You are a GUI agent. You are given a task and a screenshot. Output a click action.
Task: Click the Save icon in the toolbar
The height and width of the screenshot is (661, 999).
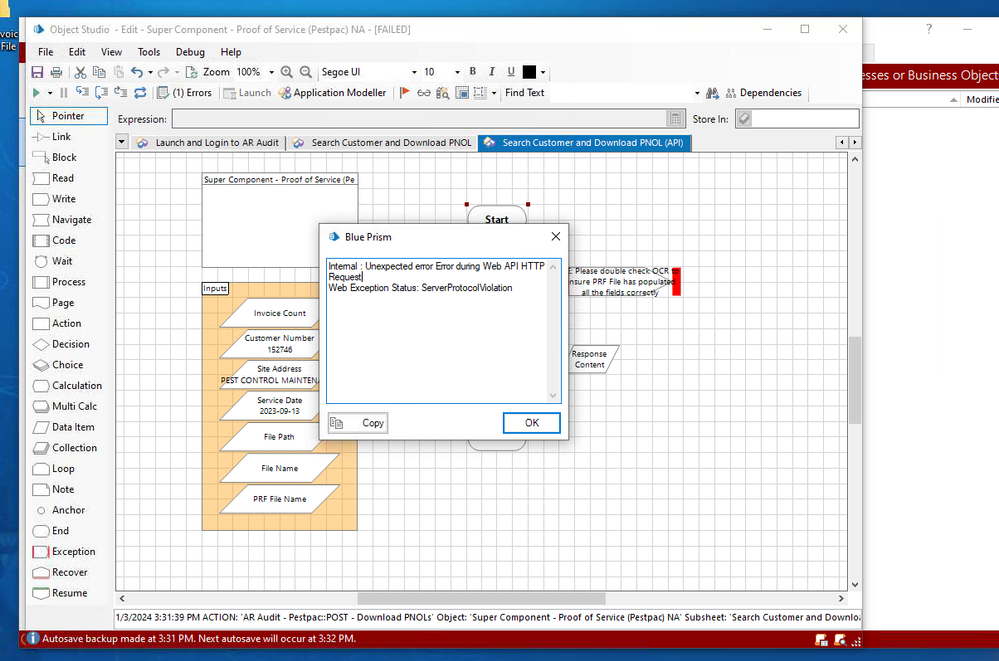click(x=37, y=72)
